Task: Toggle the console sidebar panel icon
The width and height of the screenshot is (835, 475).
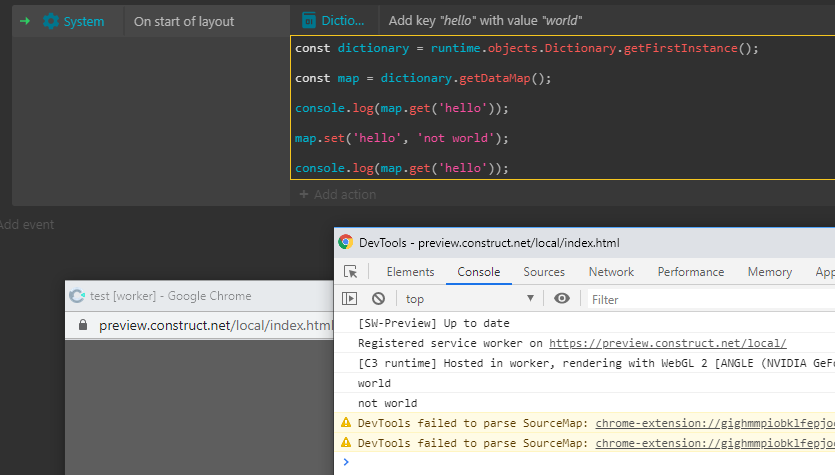Action: [349, 299]
